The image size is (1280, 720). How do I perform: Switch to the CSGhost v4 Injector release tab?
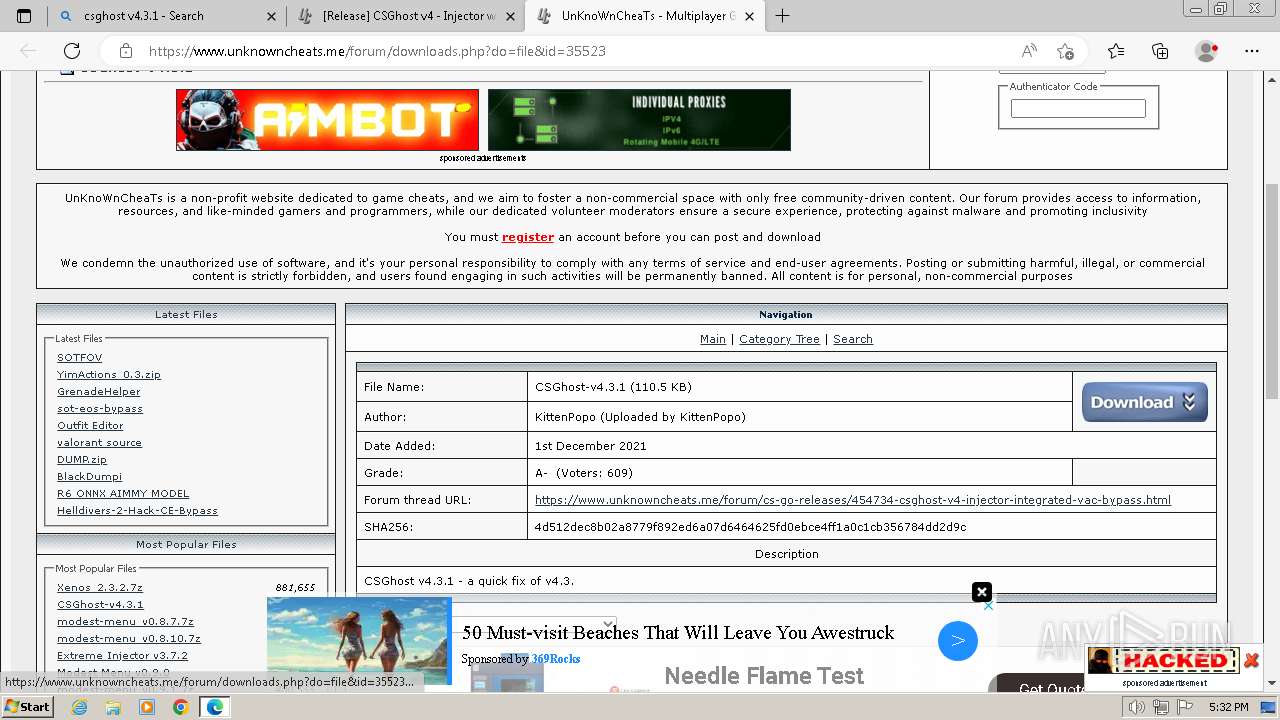405,16
